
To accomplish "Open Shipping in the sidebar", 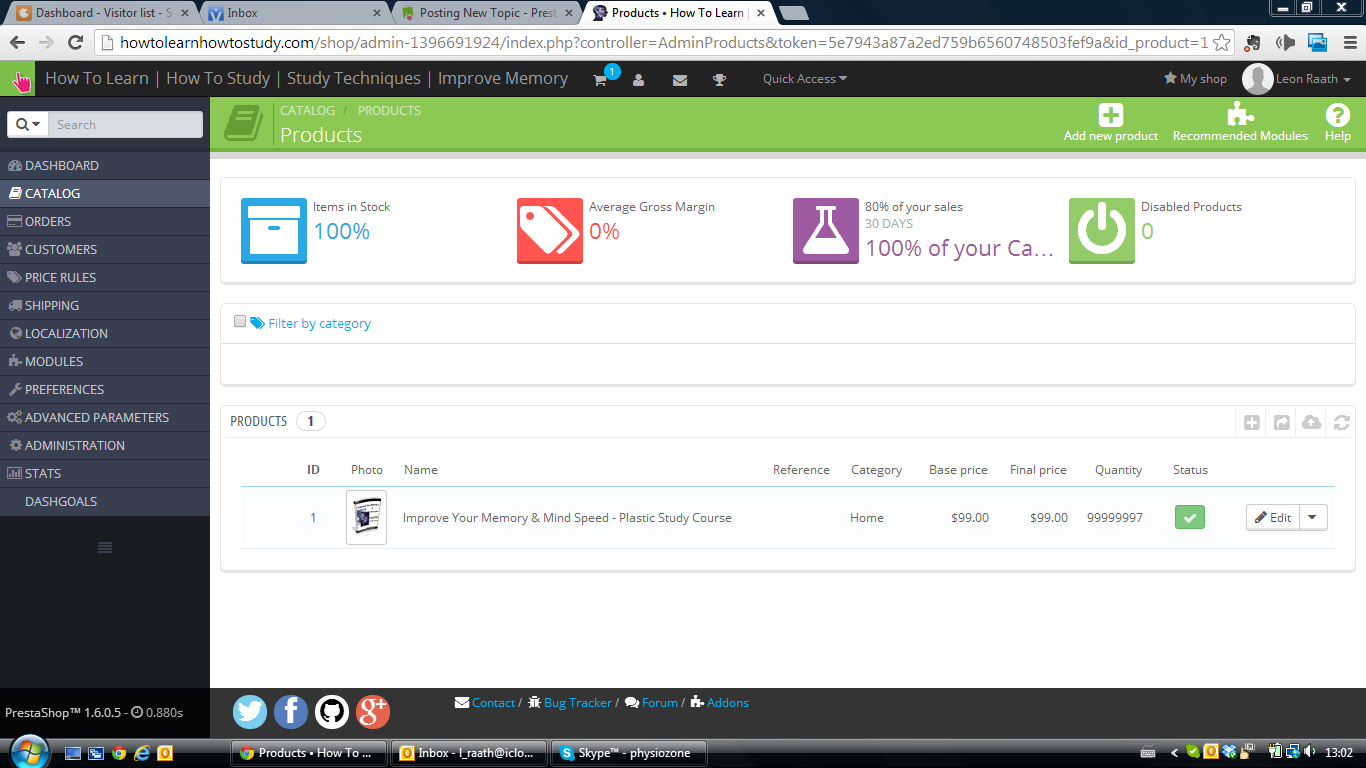I will [x=105, y=306].
